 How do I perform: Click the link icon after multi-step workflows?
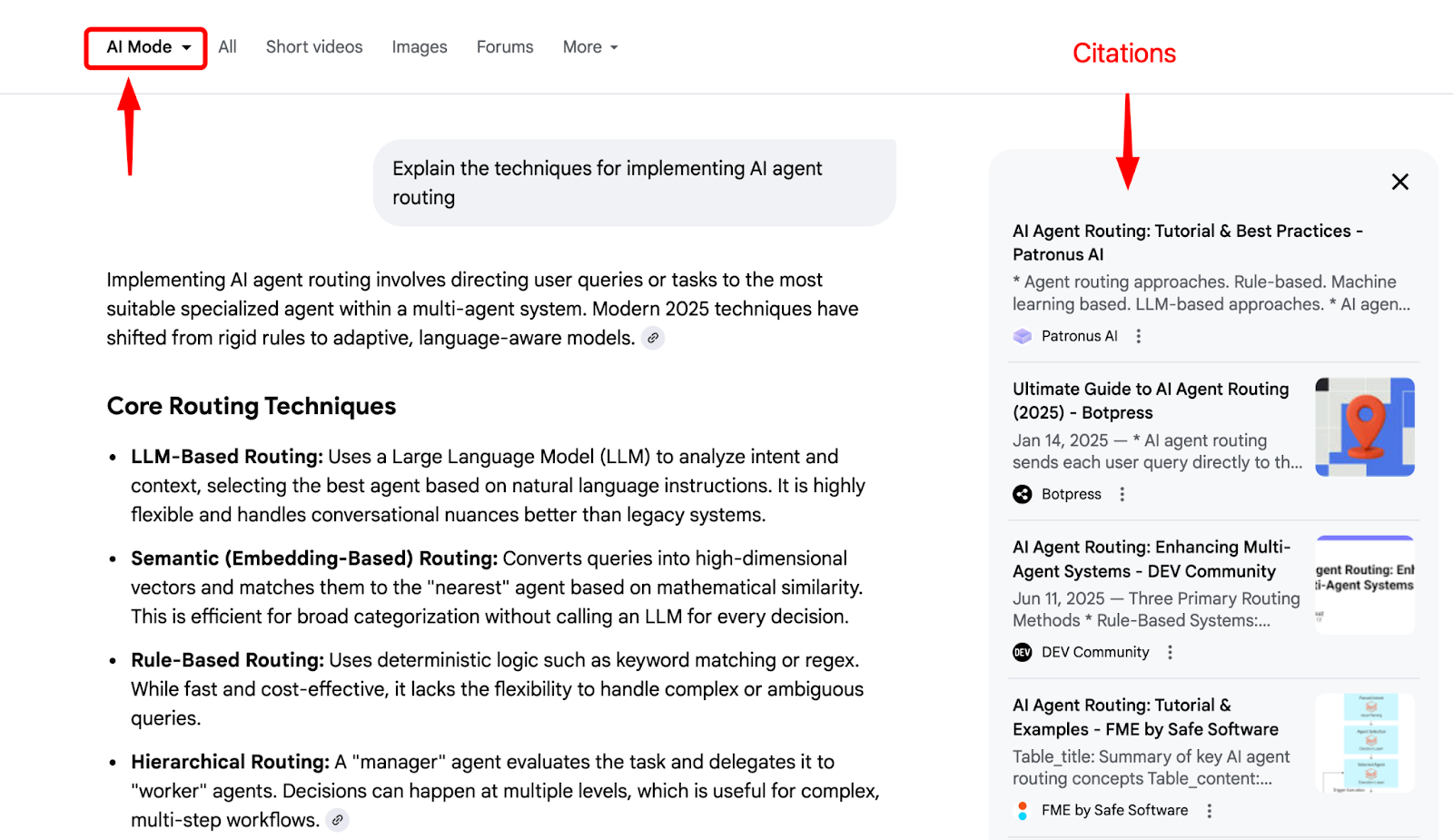(x=337, y=820)
